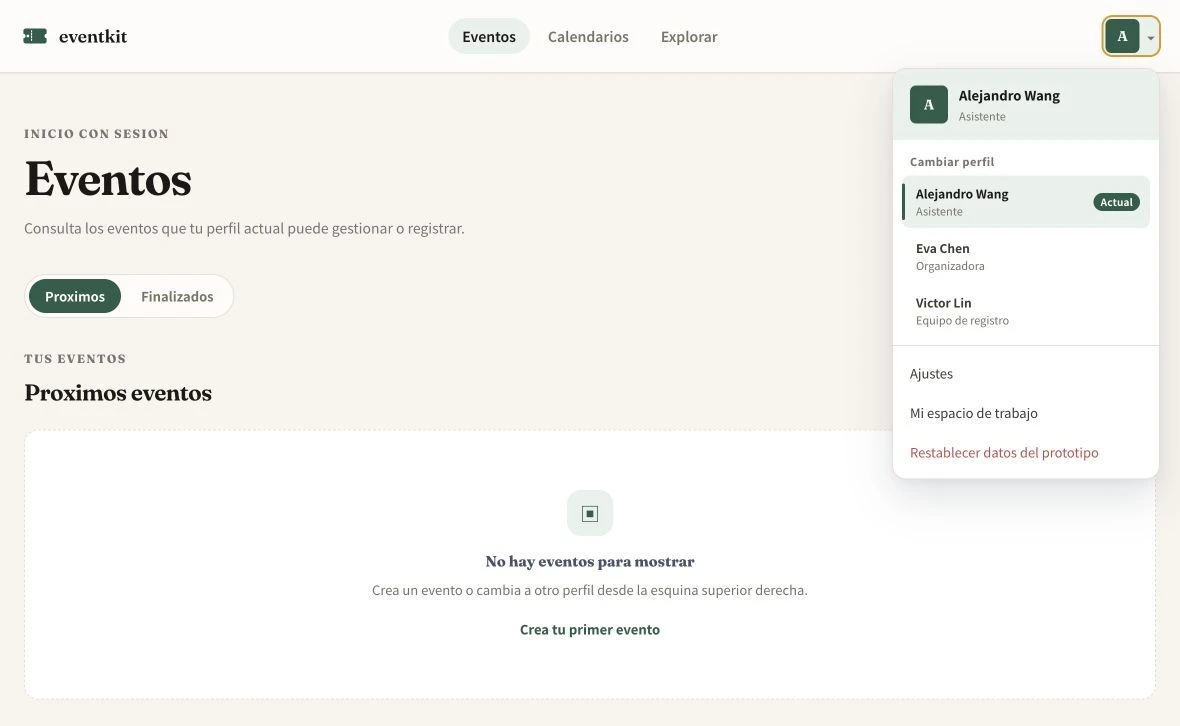This screenshot has height=726, width=1180.
Task: Click the Proximos eventos section heading
Action: click(118, 393)
